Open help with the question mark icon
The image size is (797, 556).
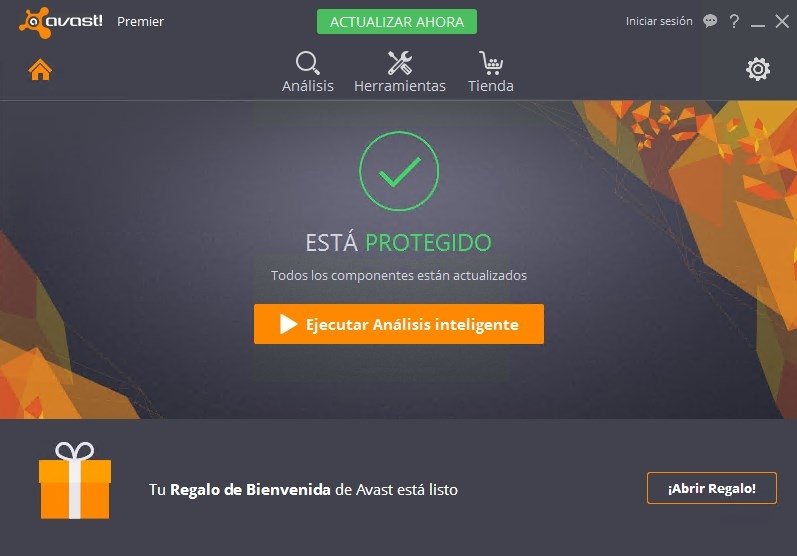click(x=734, y=21)
